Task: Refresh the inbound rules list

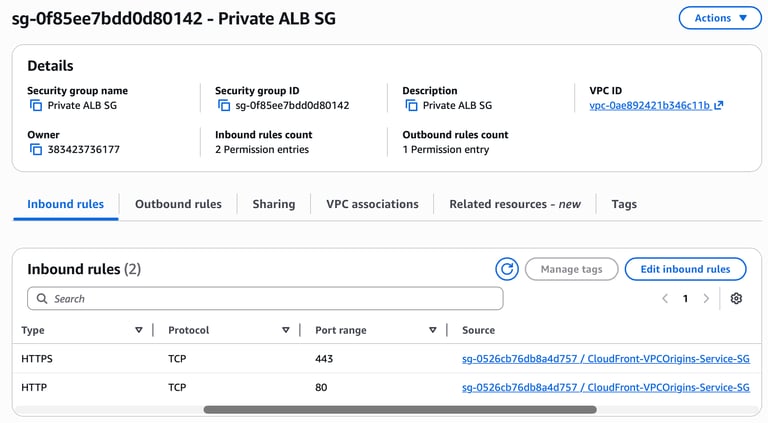Action: point(507,269)
